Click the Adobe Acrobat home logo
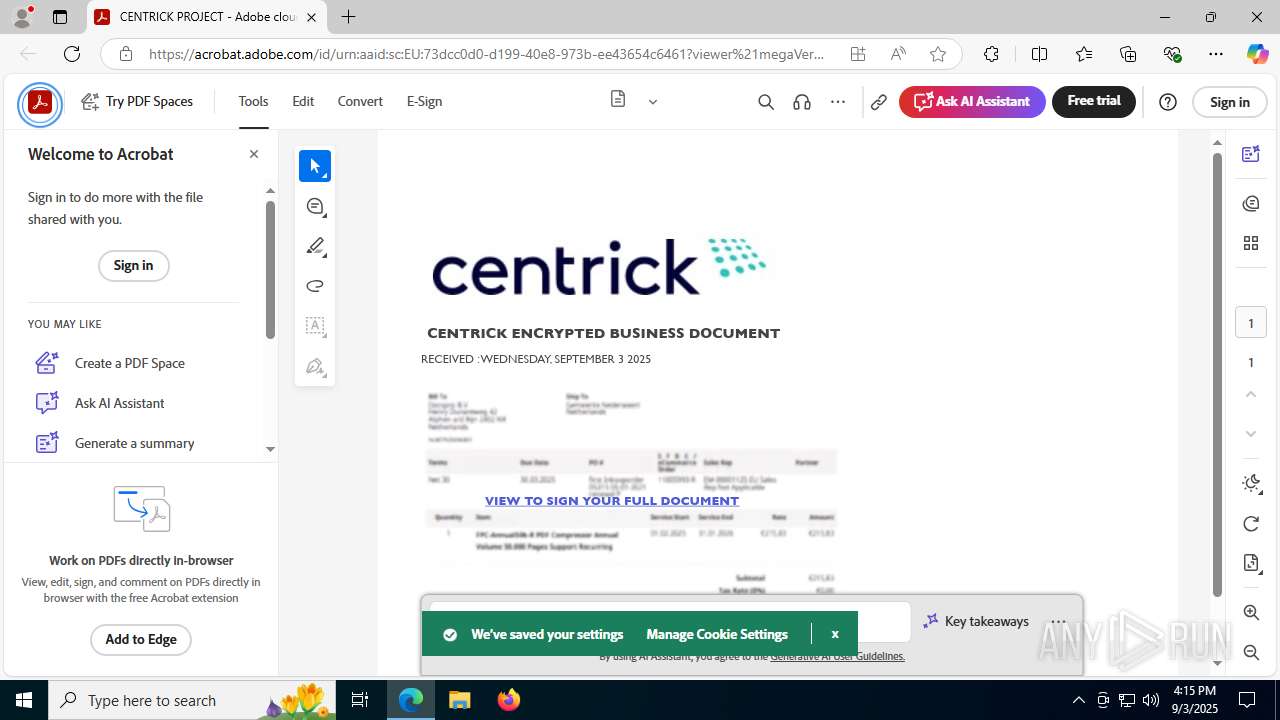This screenshot has width=1280, height=720. (40, 102)
